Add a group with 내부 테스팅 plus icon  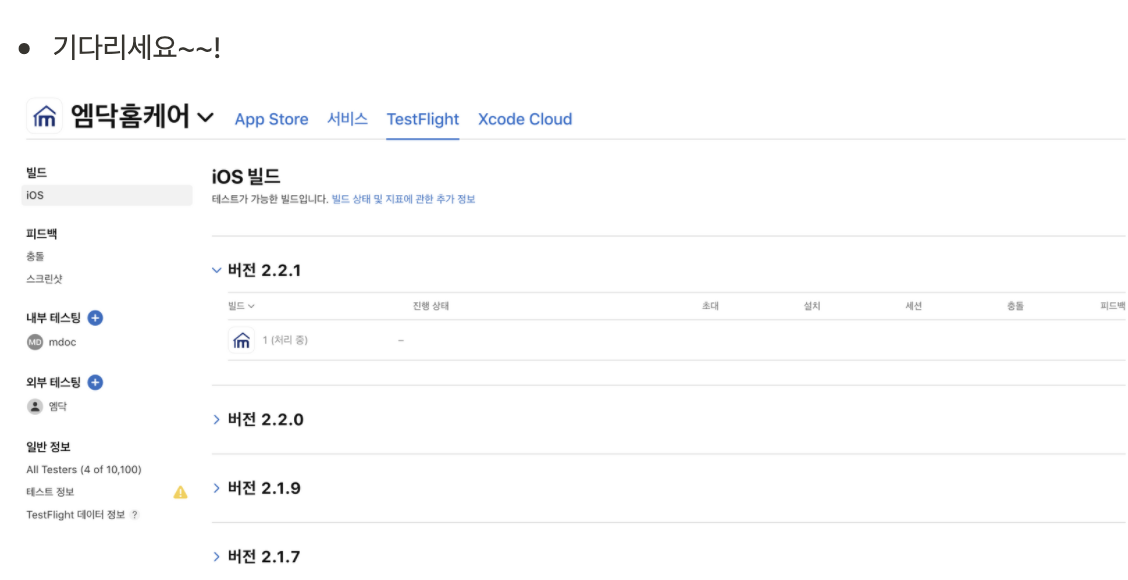point(95,318)
